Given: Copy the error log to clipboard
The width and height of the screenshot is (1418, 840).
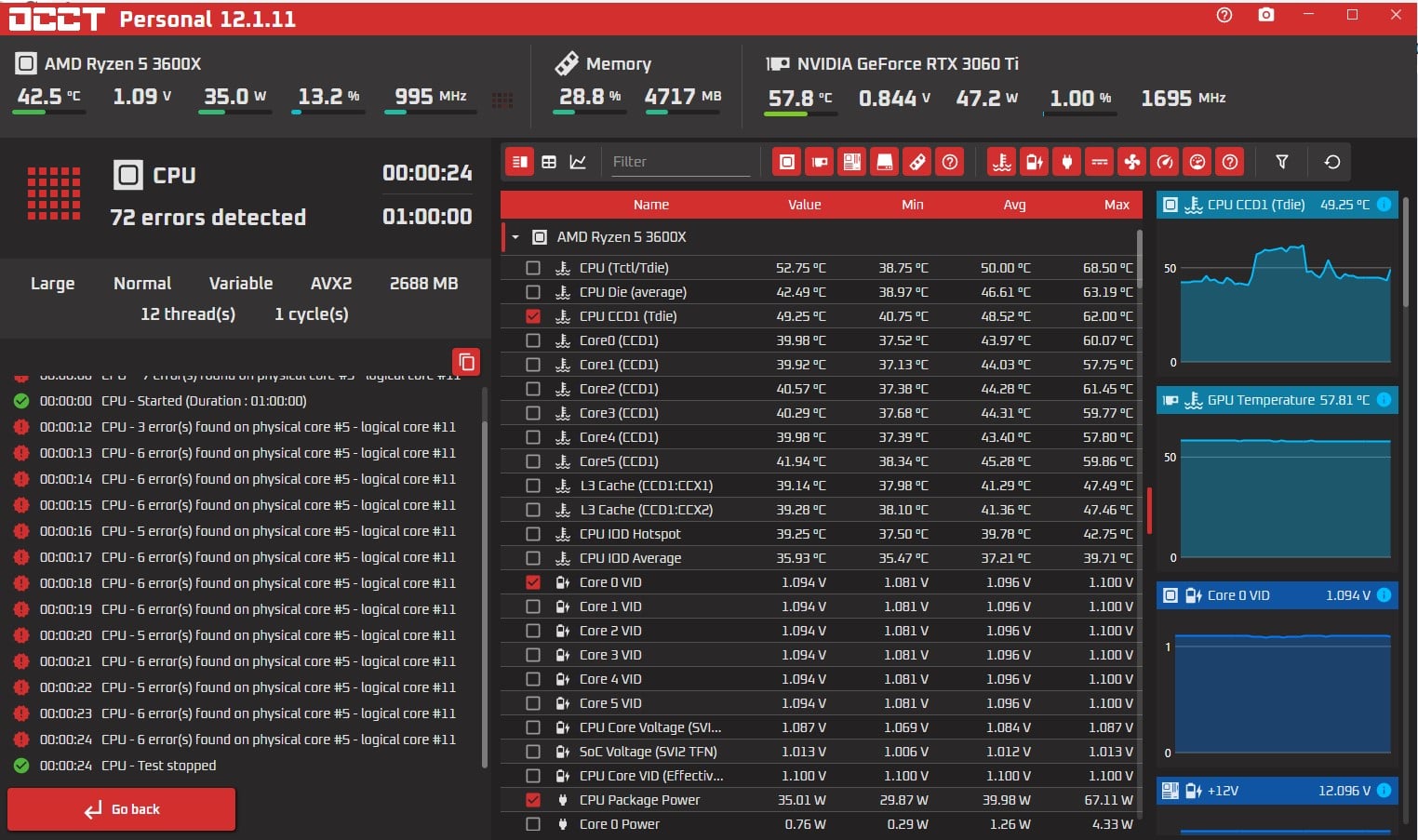Looking at the screenshot, I should [x=466, y=362].
